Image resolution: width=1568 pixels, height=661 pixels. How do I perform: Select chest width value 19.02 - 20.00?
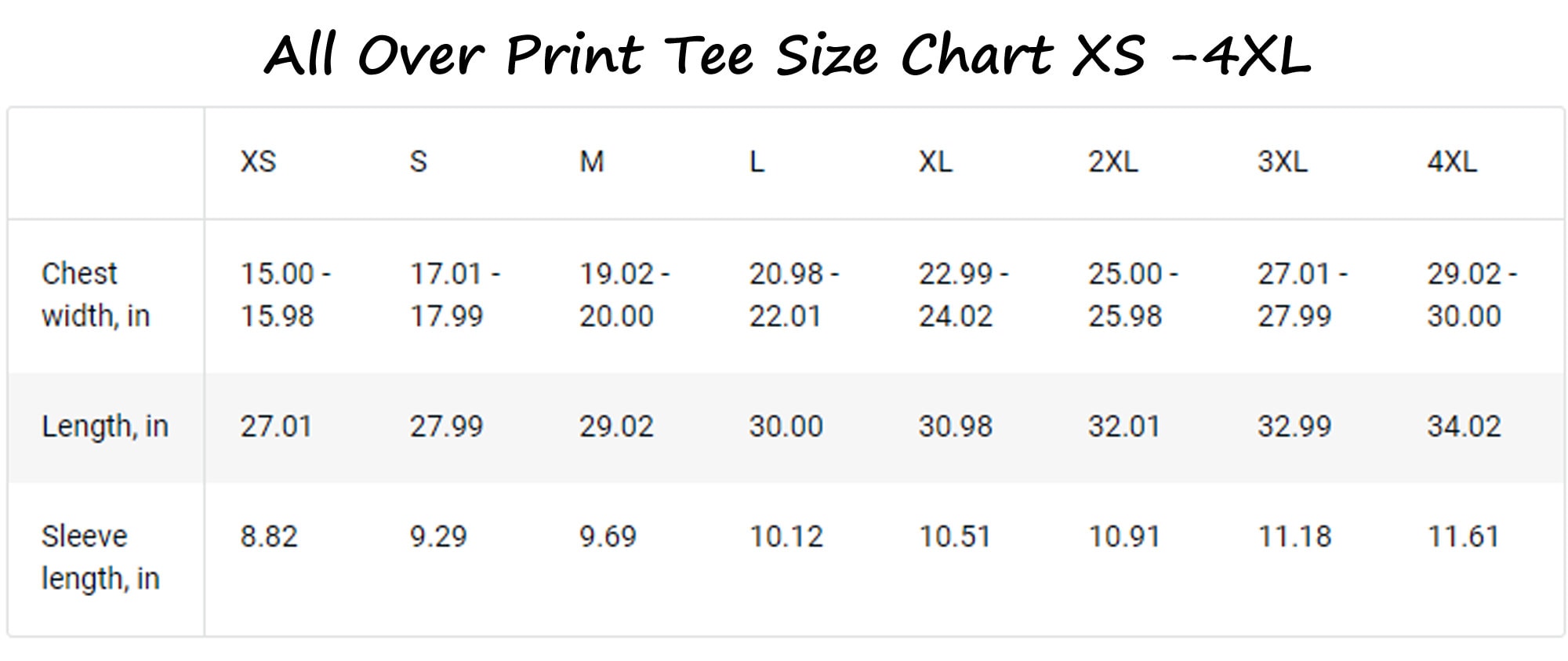tap(625, 295)
